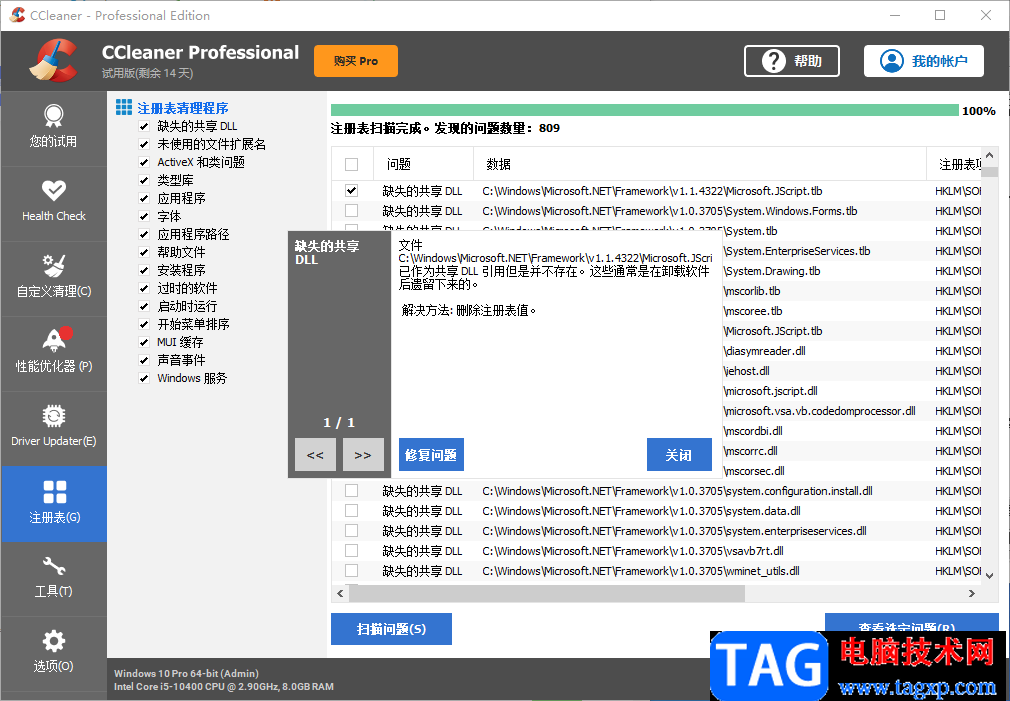This screenshot has width=1010, height=701.
Task: Uncheck the MUI 缓存 option
Action: coord(142,341)
